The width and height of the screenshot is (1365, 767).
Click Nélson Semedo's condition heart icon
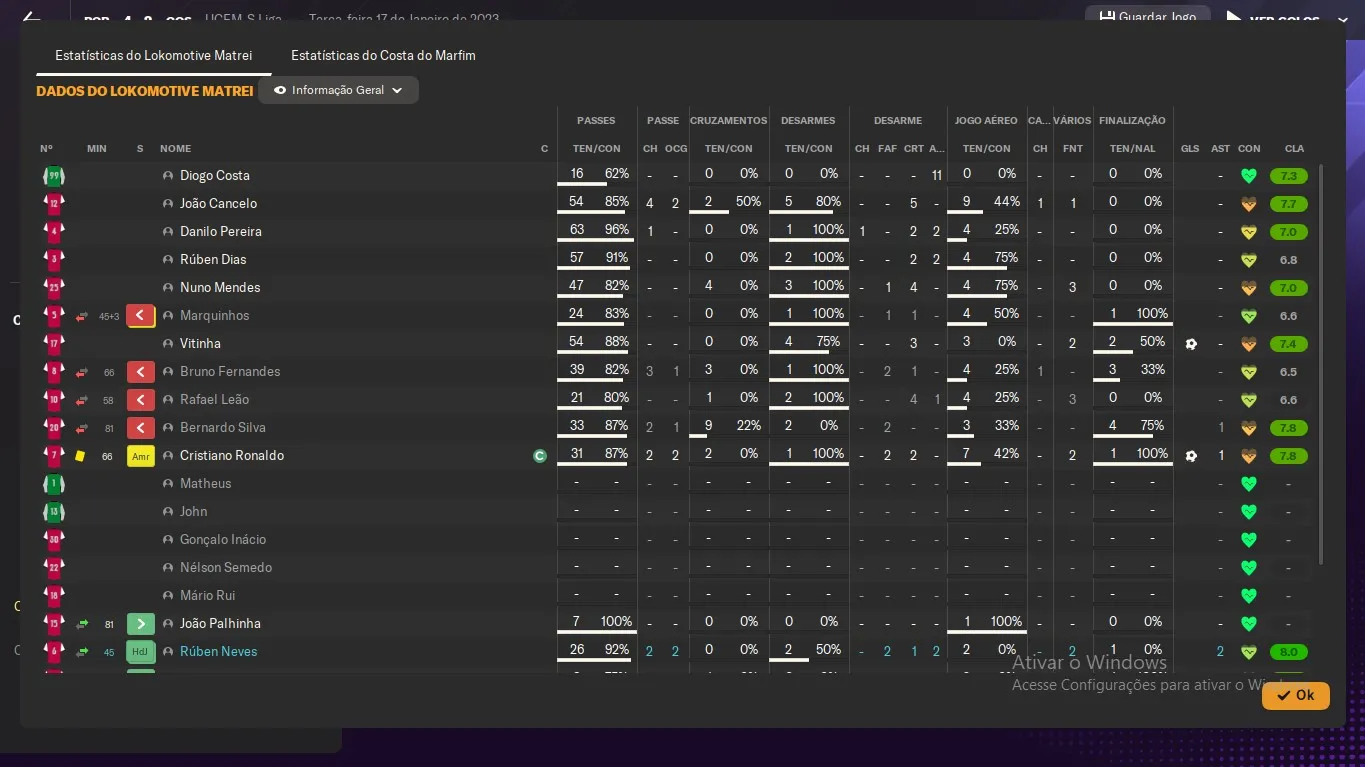click(1248, 568)
